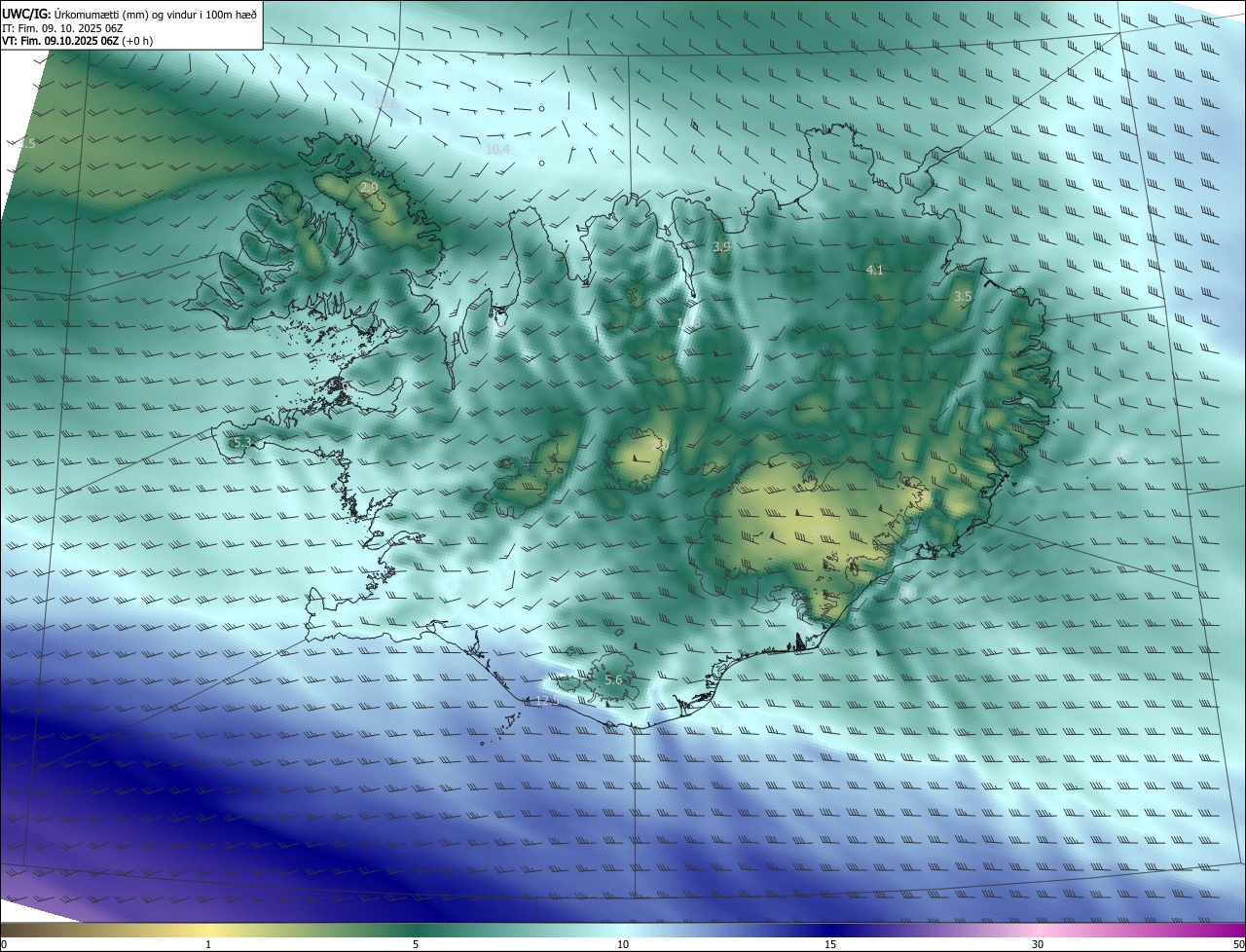The height and width of the screenshot is (952, 1246).
Task: Select the 10.4 value label north of Iceland
Action: tap(497, 149)
